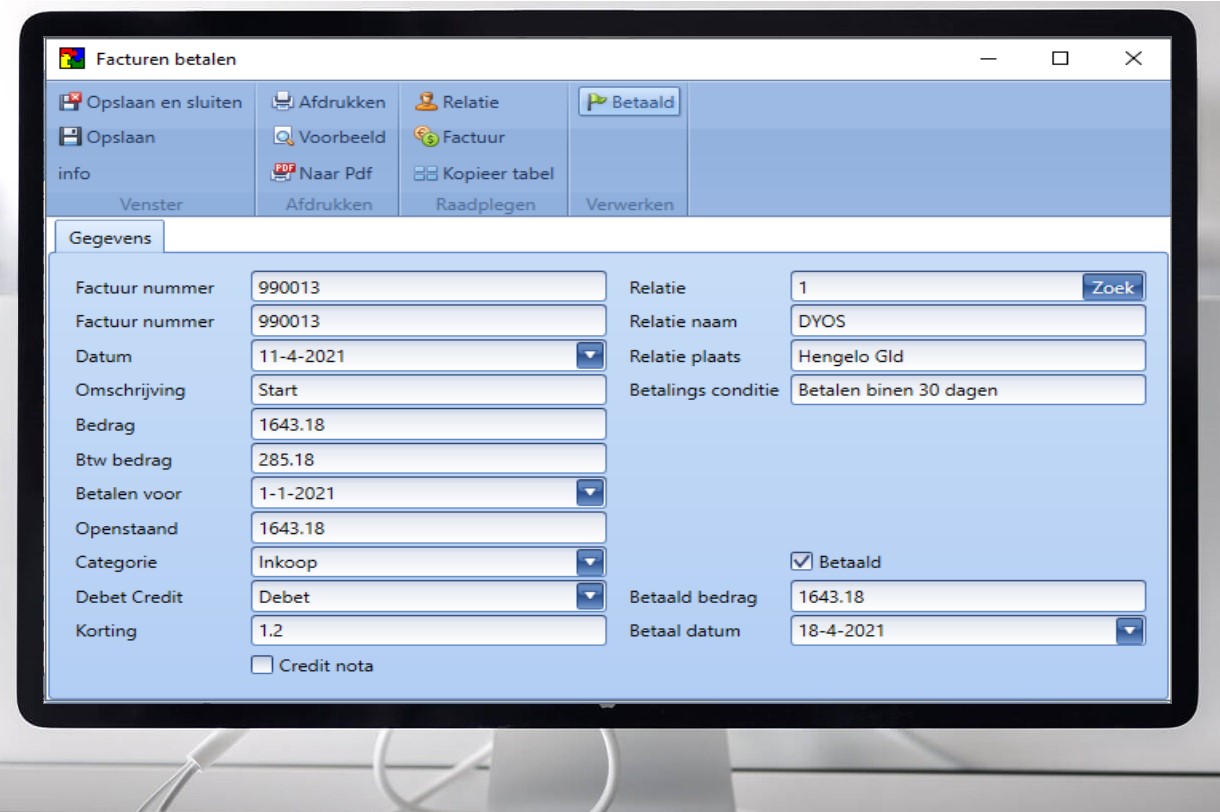
Task: Click the Relatie plaats field Hengelo Gld
Action: tap(968, 356)
